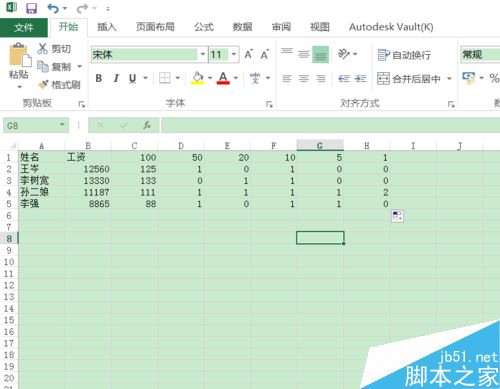
Task: Set middle vertical alignment
Action: (303, 54)
